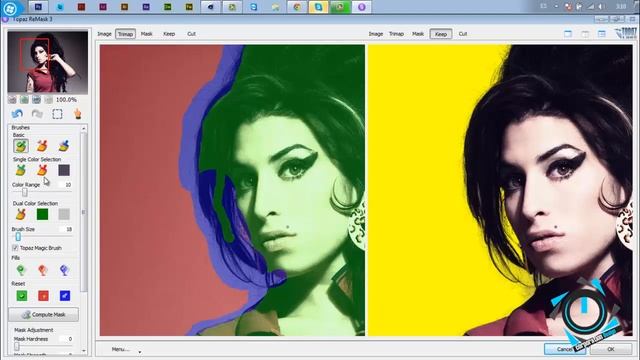Adjust the Brush Size slider
This screenshot has height=360, width=640.
click(18, 236)
